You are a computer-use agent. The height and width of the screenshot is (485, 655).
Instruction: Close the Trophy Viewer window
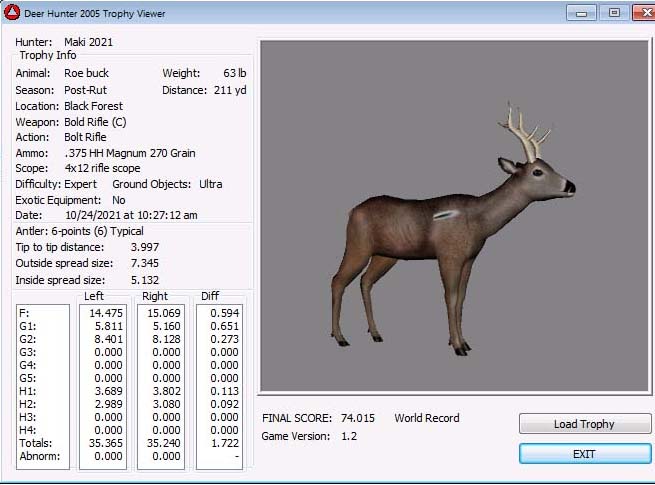click(639, 13)
